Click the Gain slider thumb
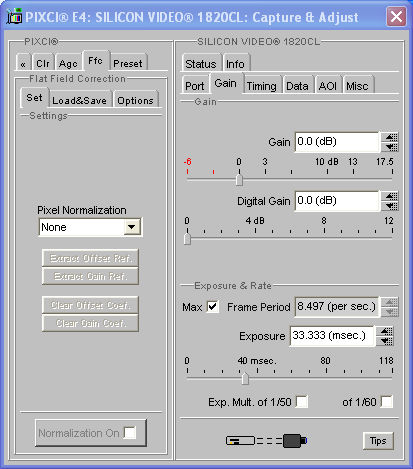Viewport: 413px width, 469px height. pyautogui.click(x=239, y=180)
